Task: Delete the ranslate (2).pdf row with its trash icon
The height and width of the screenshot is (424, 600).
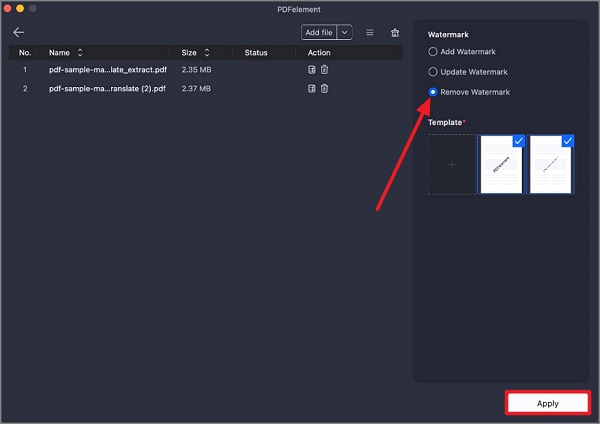Action: pyautogui.click(x=324, y=89)
